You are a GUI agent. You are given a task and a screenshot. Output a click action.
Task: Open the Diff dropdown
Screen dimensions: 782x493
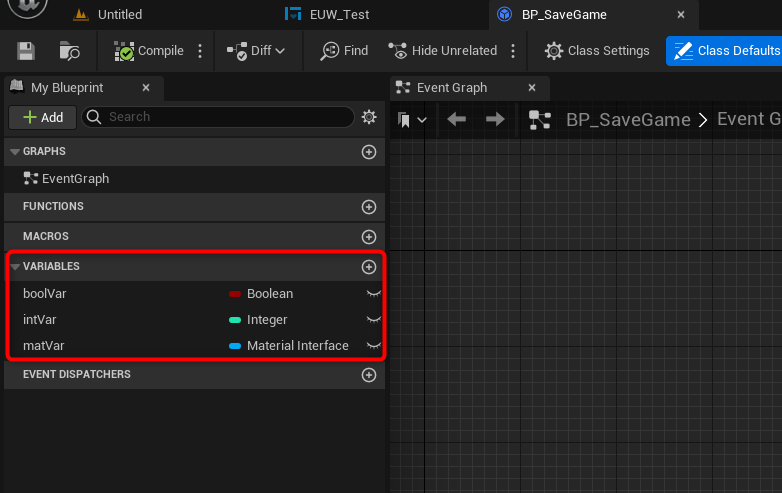256,51
